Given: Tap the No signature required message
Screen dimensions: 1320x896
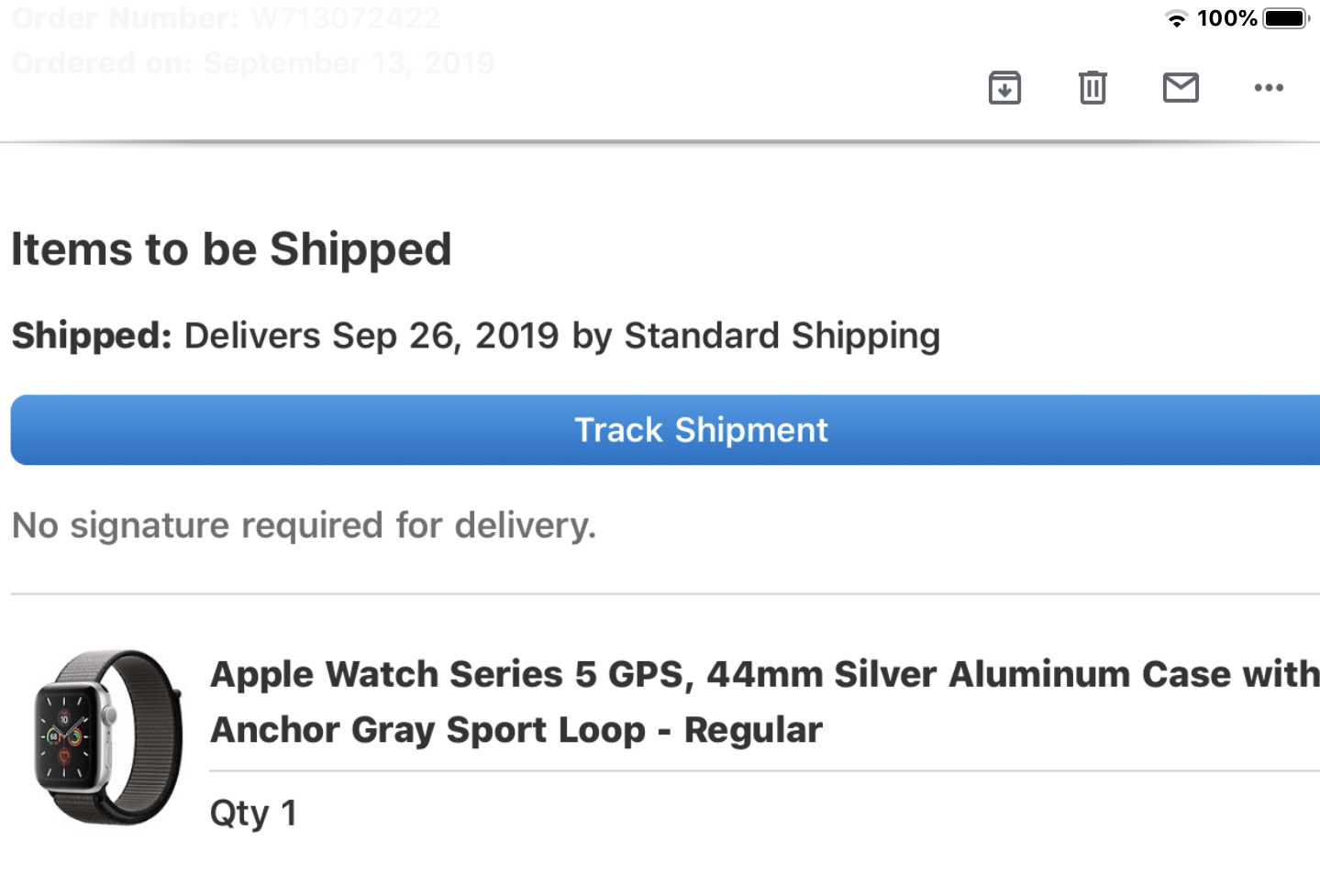Looking at the screenshot, I should pyautogui.click(x=304, y=525).
